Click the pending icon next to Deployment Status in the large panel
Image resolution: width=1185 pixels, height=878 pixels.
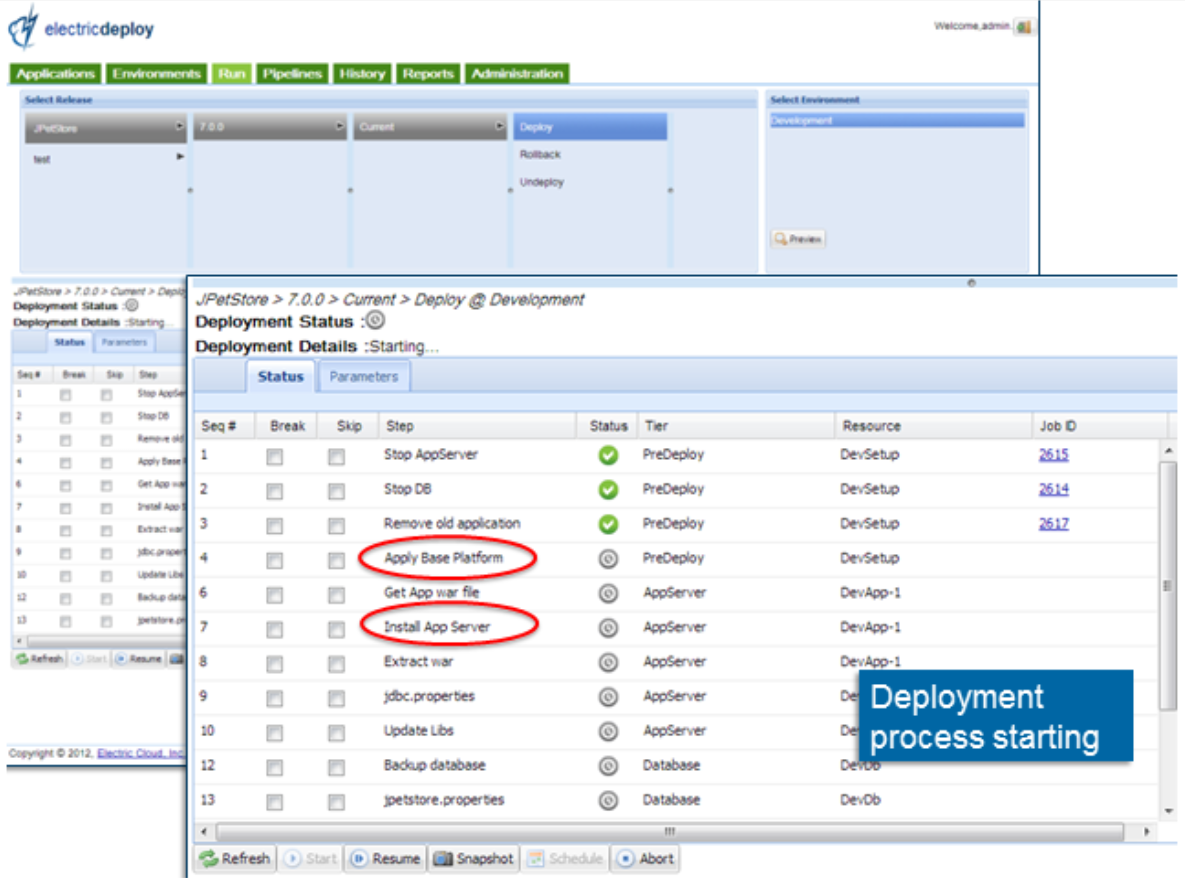376,320
